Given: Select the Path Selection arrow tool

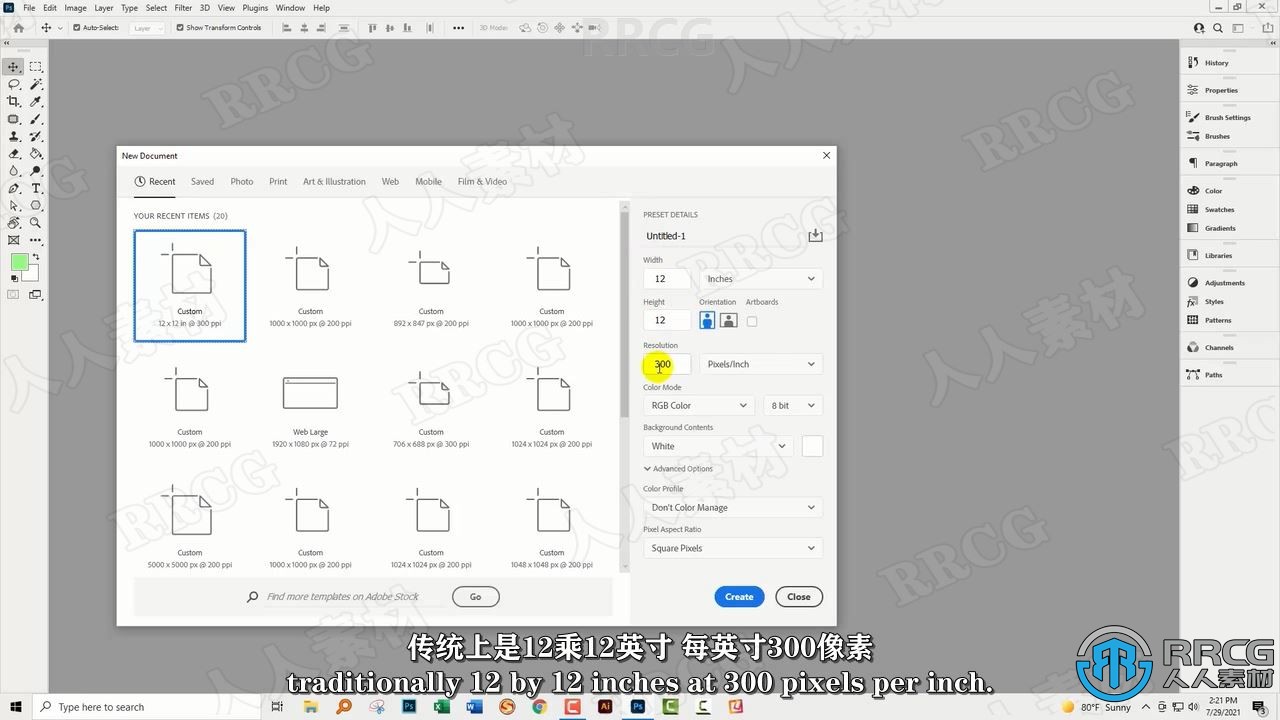Looking at the screenshot, I should 14,205.
